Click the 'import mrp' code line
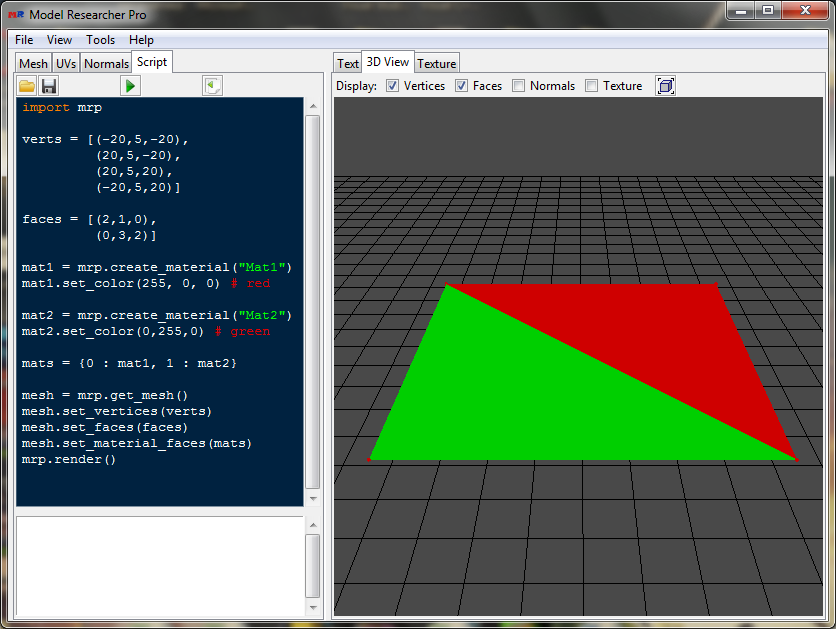 coord(62,107)
